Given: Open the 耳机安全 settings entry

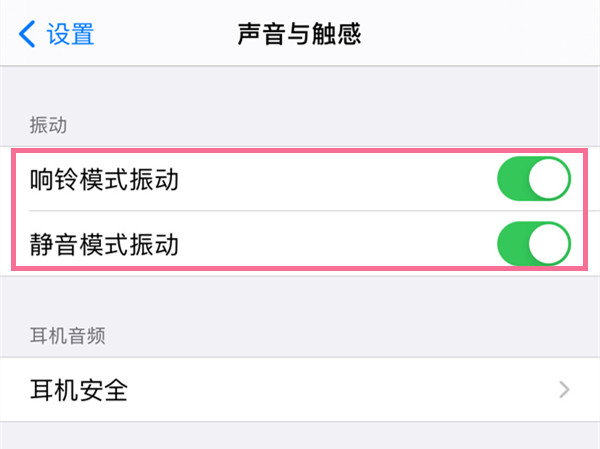Looking at the screenshot, I should [80, 389].
